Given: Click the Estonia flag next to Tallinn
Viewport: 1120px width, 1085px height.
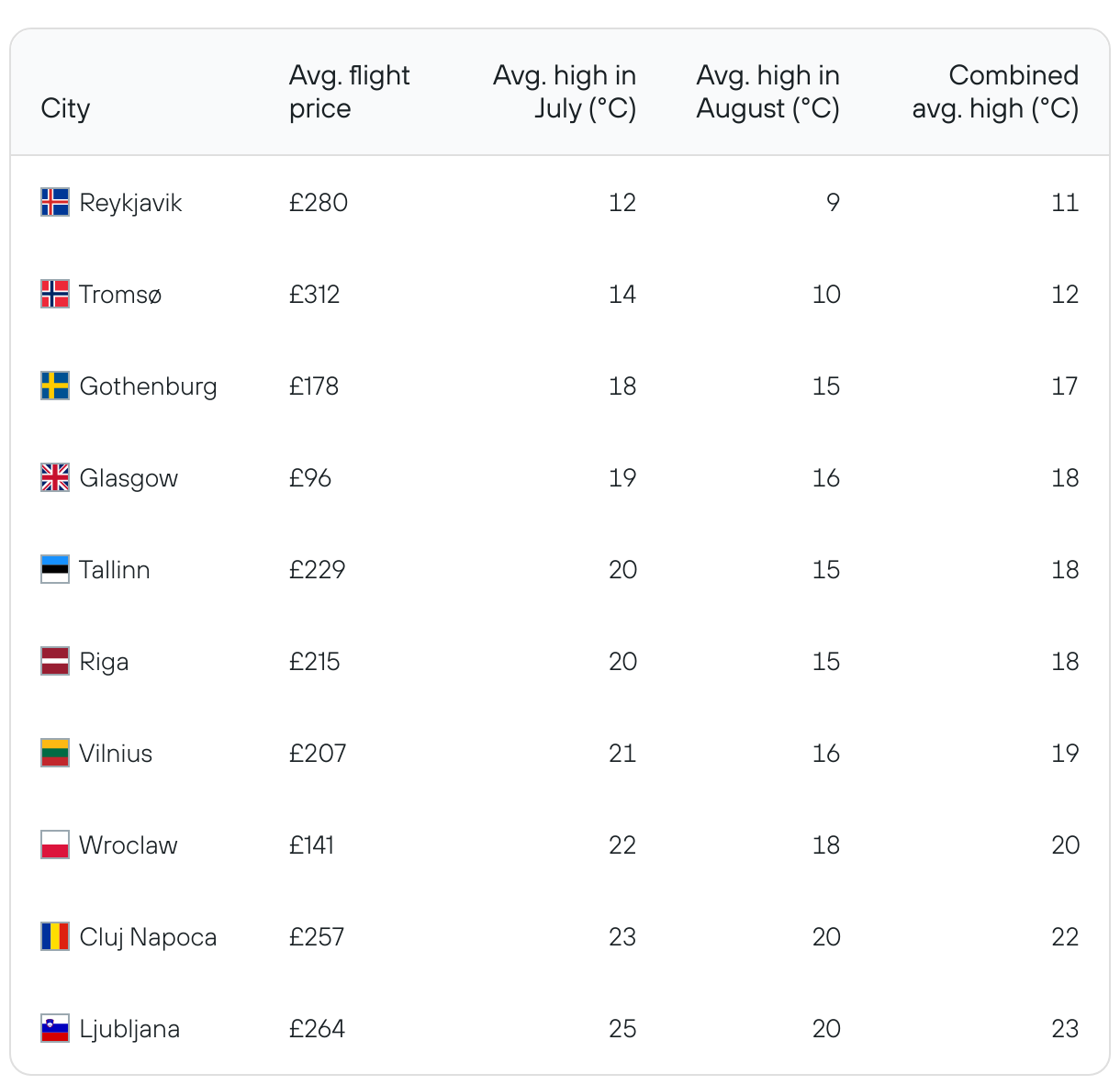Looking at the screenshot, I should pos(55,569).
